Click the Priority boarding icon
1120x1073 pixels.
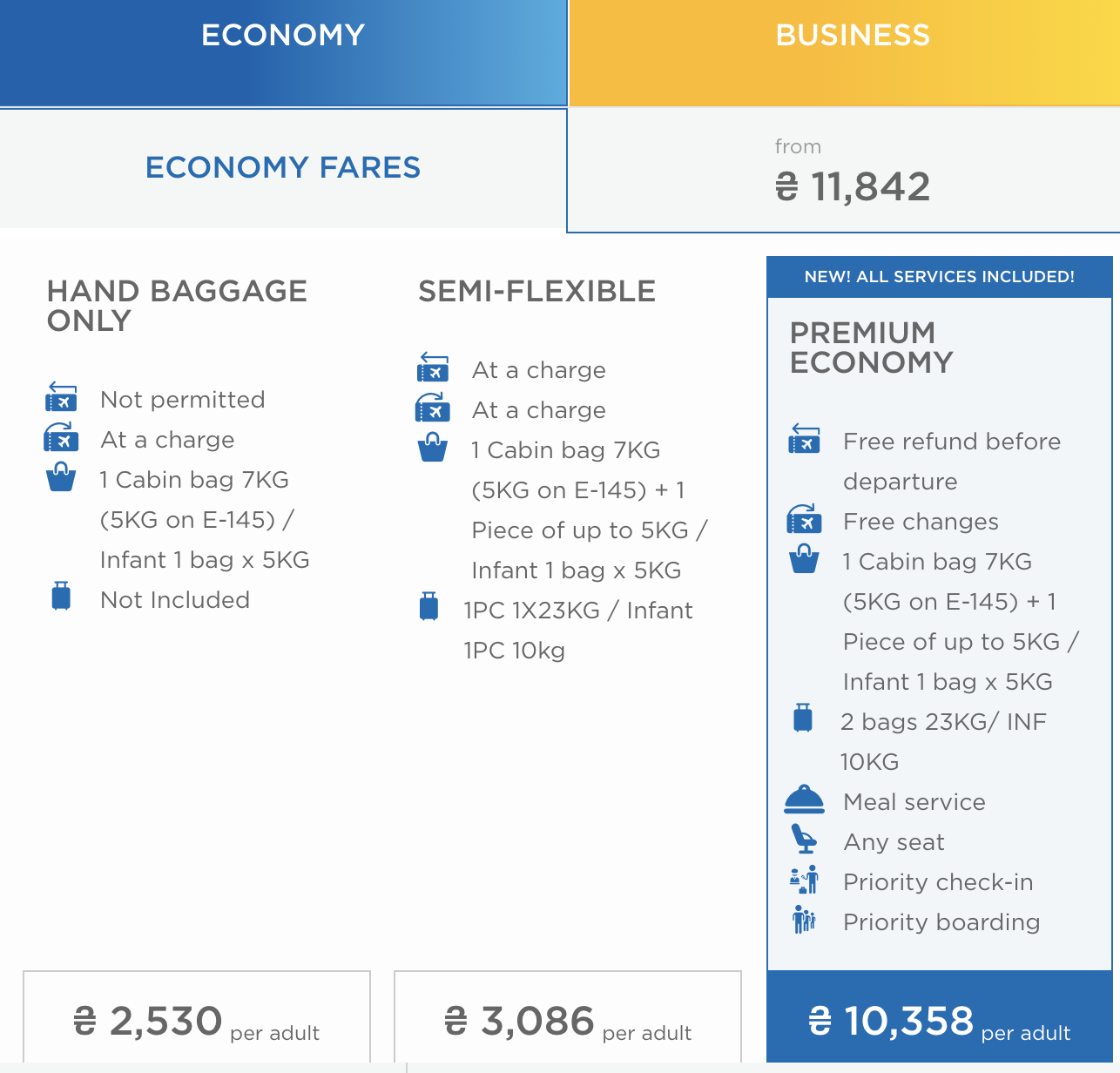pyautogui.click(x=804, y=920)
